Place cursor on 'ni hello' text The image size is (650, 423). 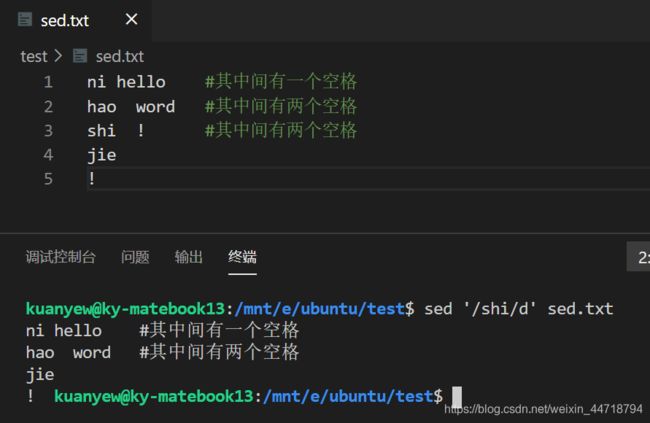pos(126,82)
